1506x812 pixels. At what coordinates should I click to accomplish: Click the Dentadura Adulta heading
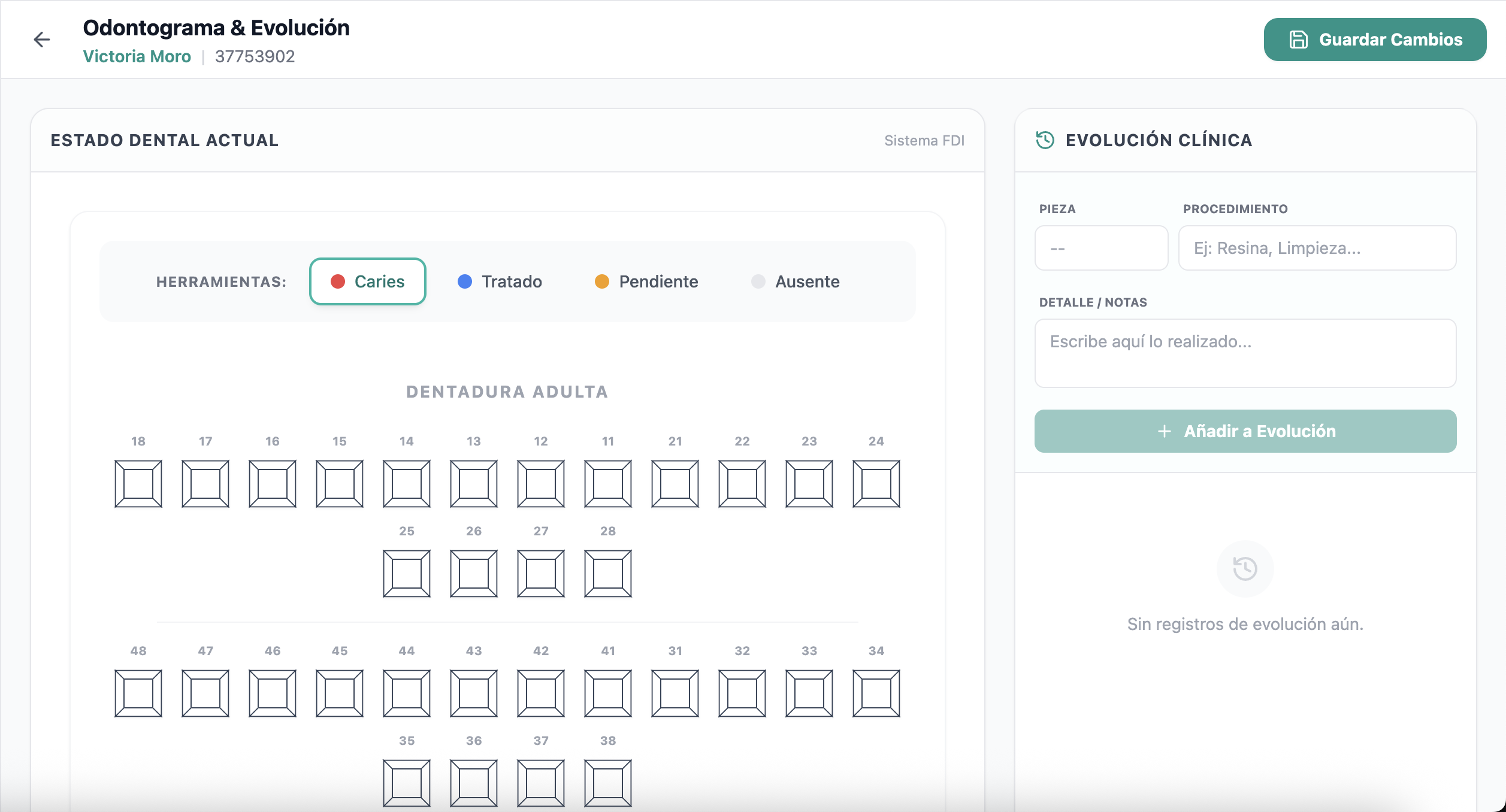tap(507, 392)
